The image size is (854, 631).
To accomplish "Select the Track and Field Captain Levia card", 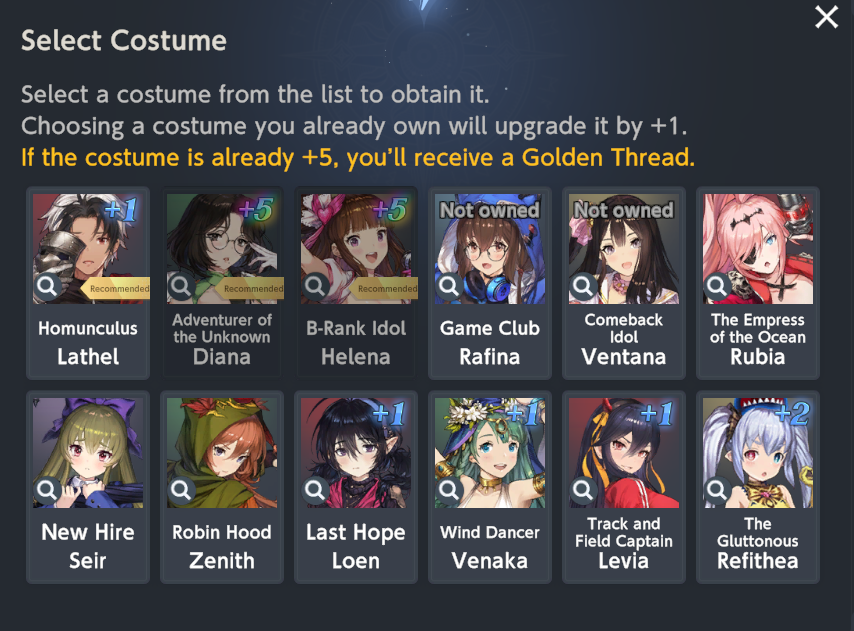I will pos(624,487).
